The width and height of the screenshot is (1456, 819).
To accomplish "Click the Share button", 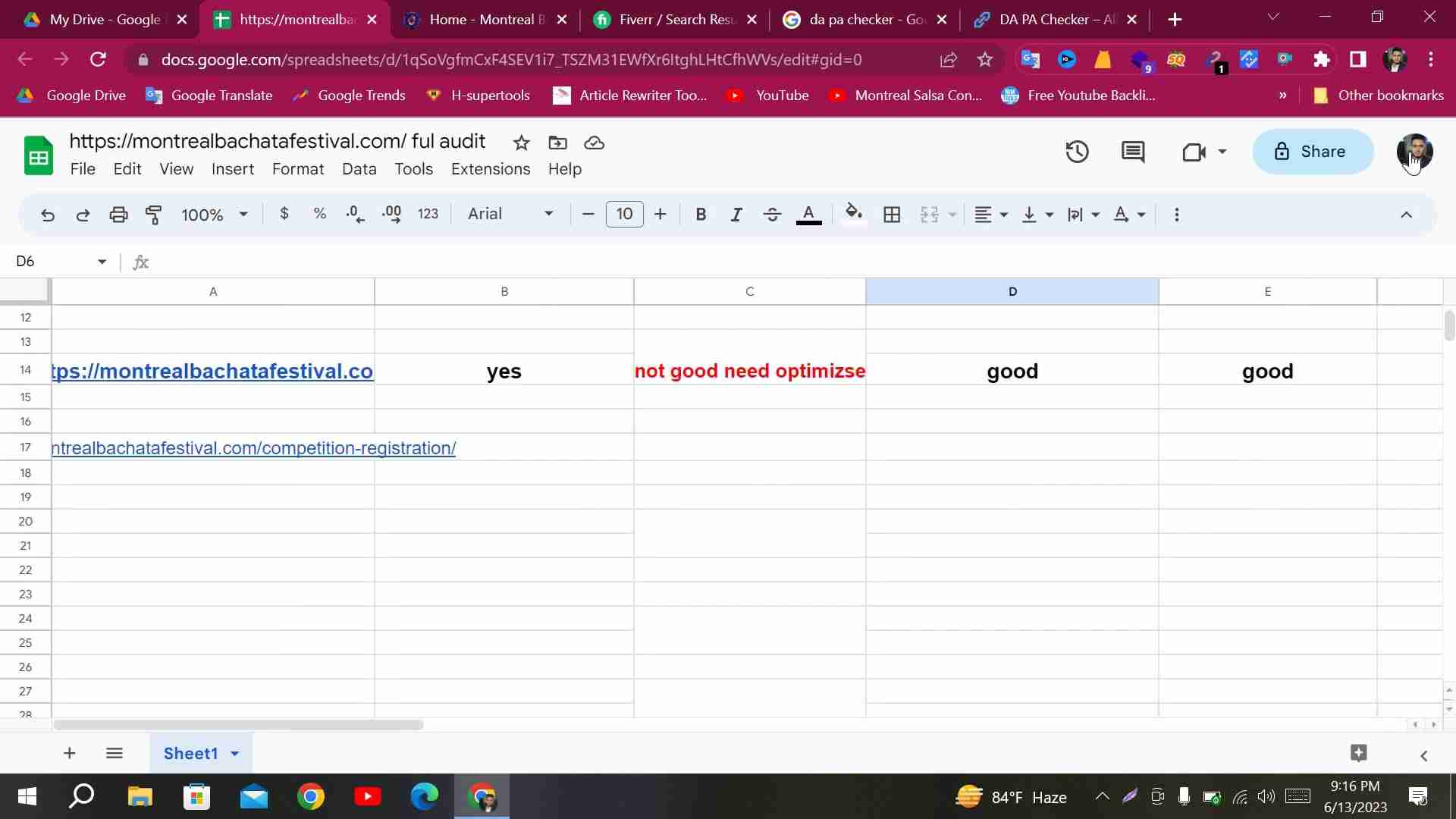I will pos(1312,152).
